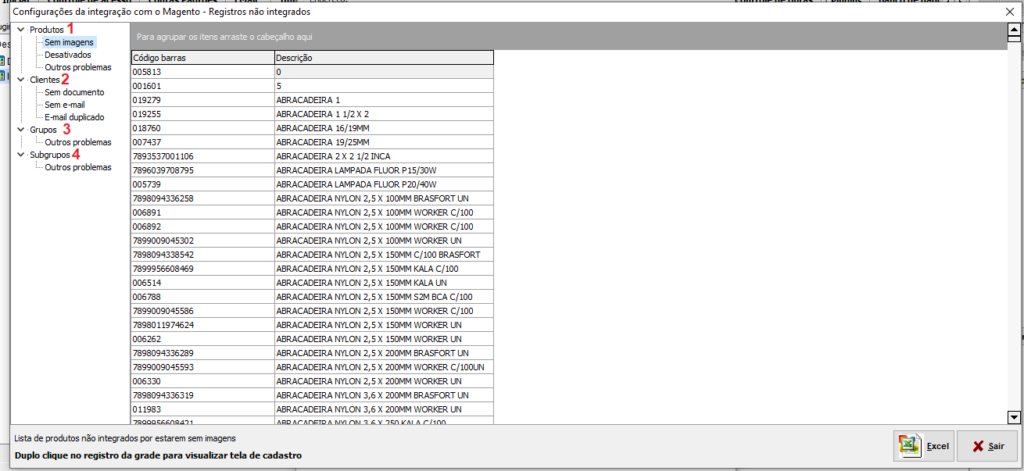Select Desativados under Produtos
The width and height of the screenshot is (1024, 471).
[x=68, y=55]
